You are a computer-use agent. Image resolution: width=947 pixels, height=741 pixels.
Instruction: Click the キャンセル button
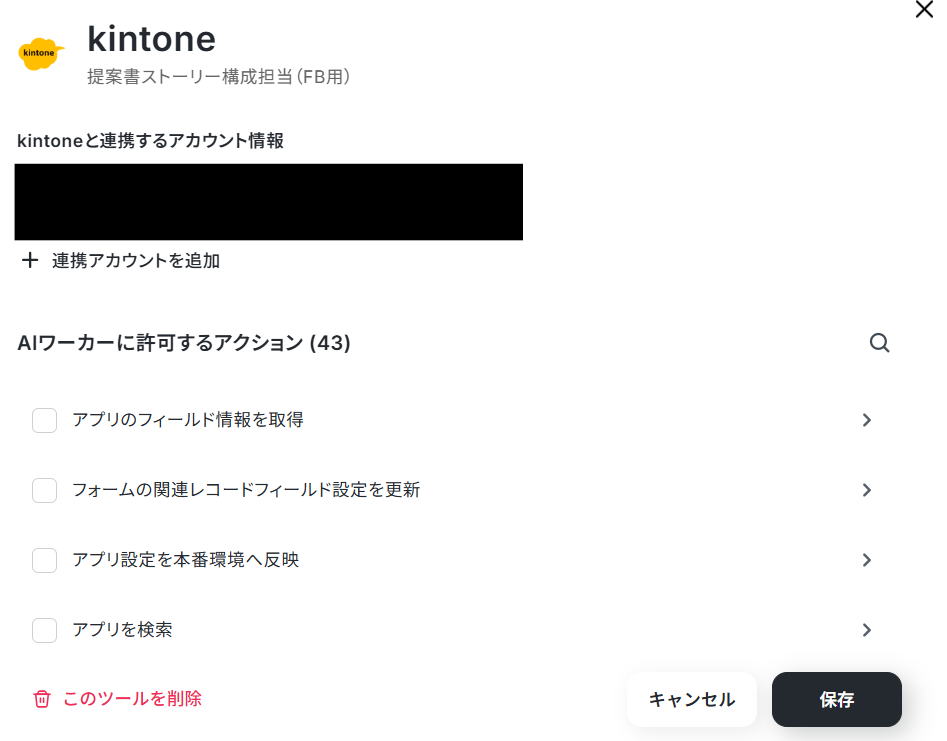tap(692, 699)
